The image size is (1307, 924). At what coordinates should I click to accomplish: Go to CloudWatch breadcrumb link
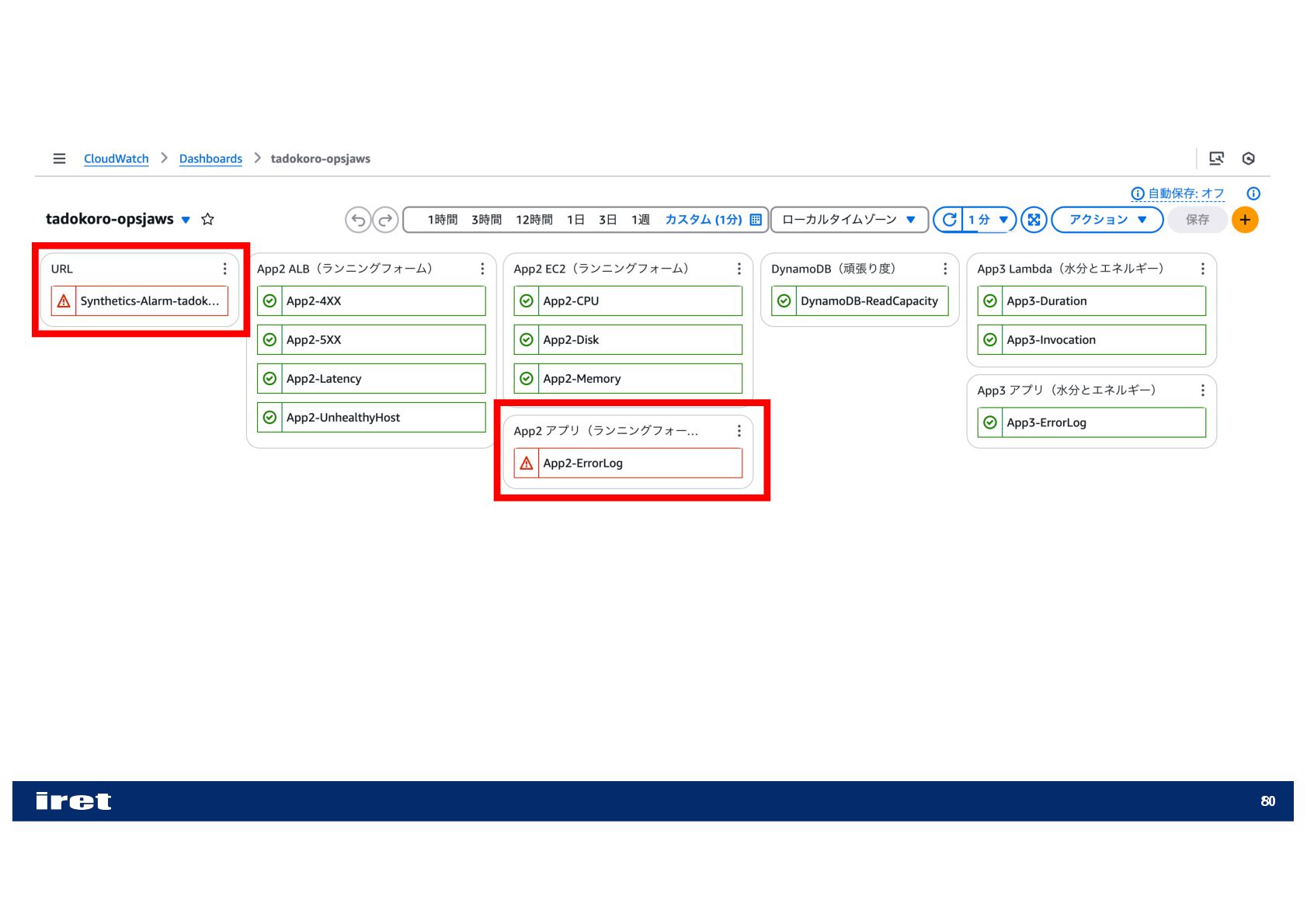coord(116,158)
